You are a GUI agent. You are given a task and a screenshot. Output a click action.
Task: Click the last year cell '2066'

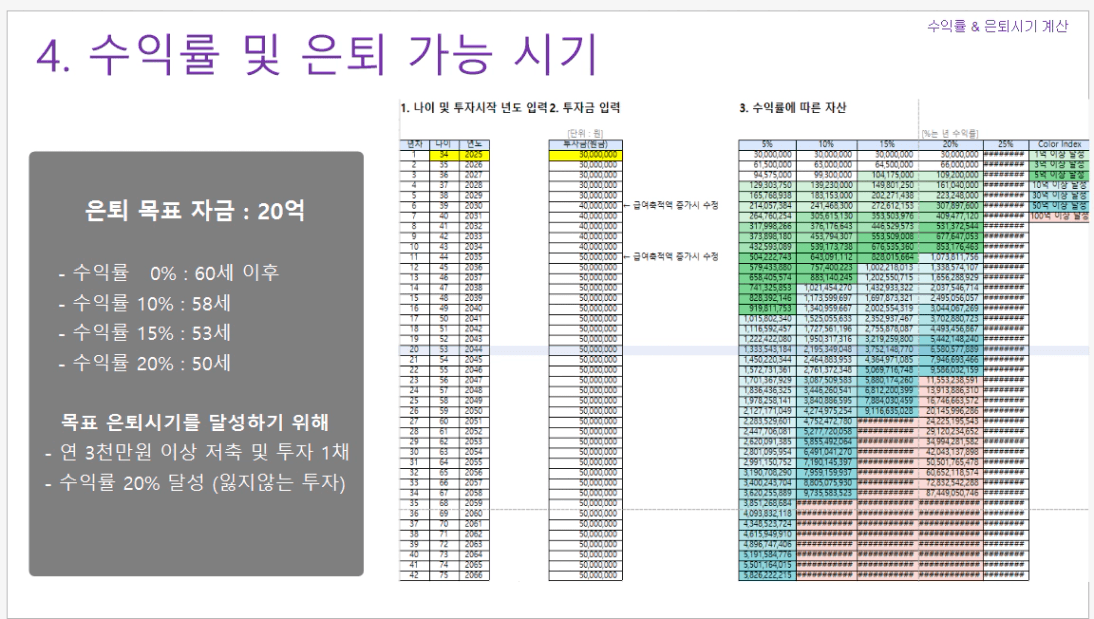pyautogui.click(x=474, y=575)
